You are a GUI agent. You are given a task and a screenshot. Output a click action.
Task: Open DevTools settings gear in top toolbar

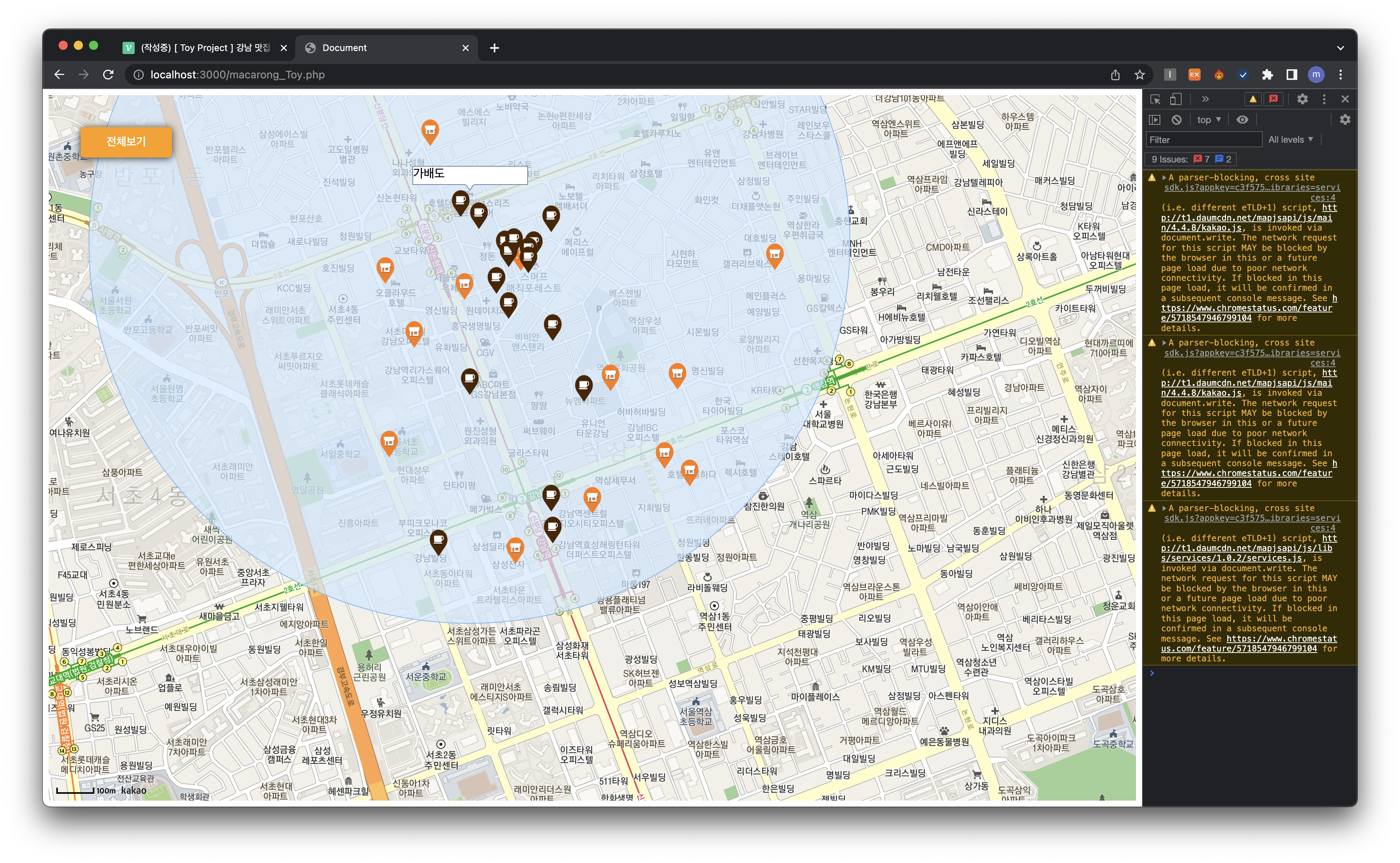click(x=1302, y=99)
